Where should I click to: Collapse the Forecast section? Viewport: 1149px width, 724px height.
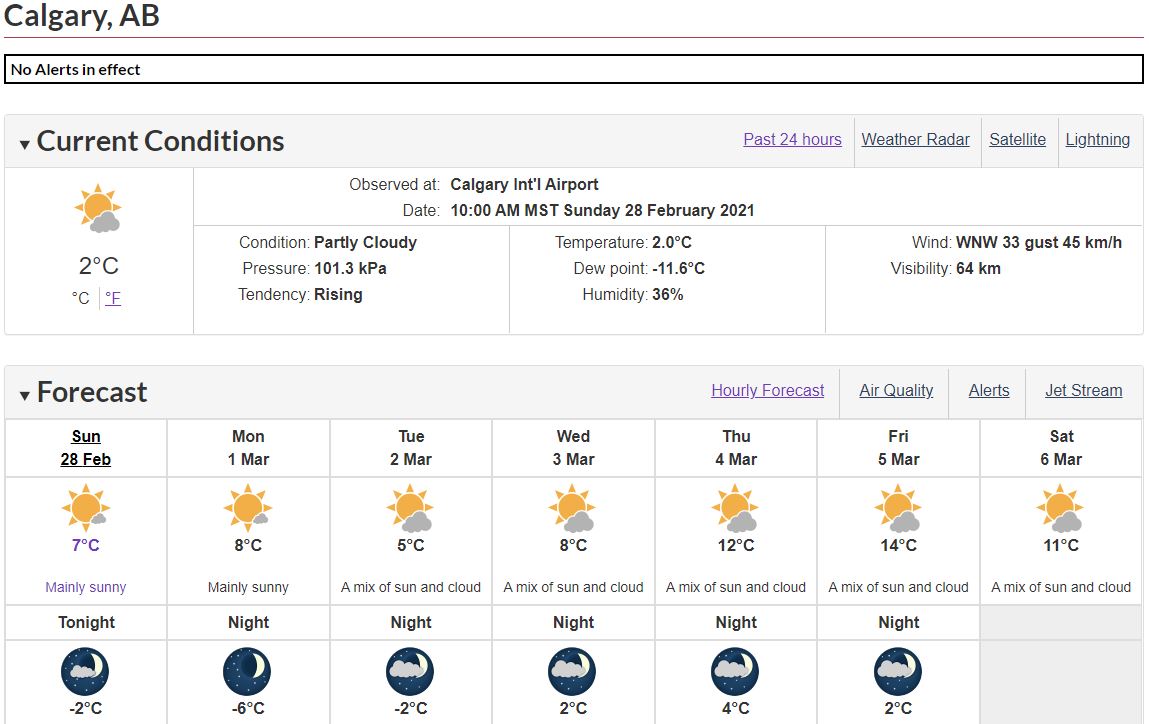click(25, 396)
